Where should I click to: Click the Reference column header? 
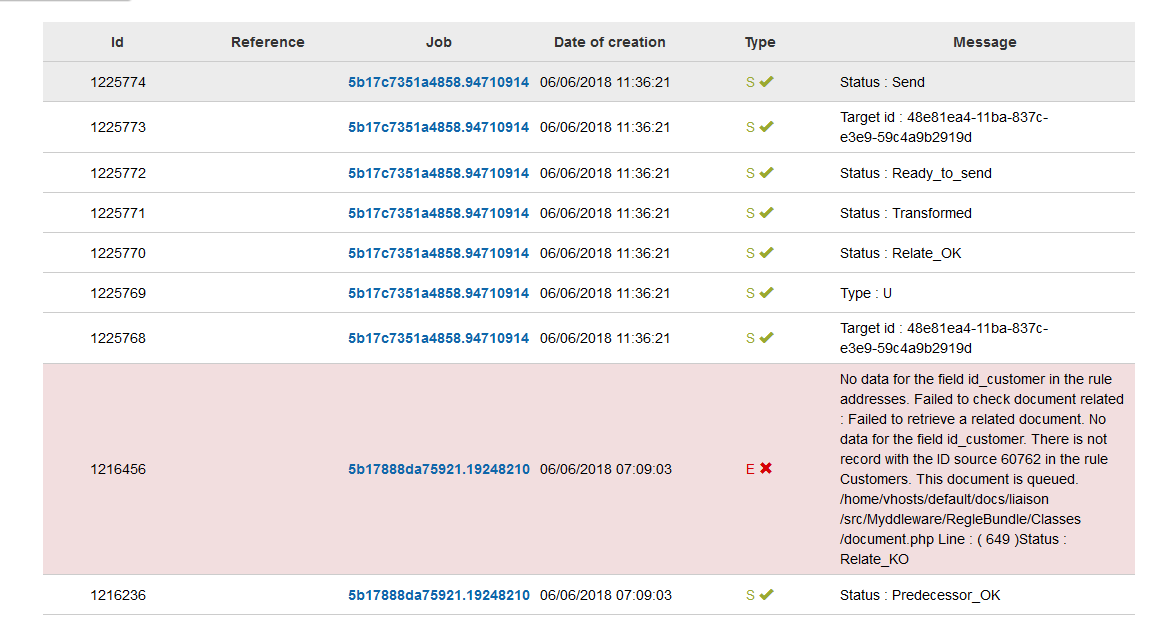pos(267,42)
